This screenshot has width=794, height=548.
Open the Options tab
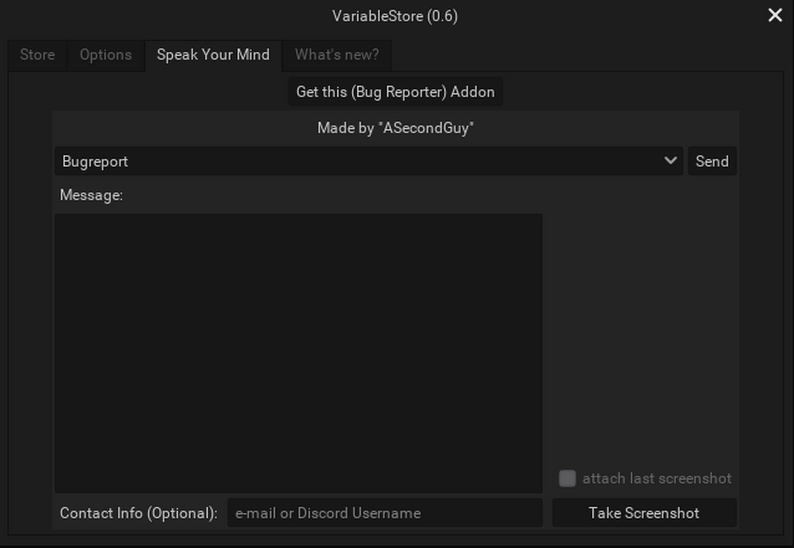(105, 55)
